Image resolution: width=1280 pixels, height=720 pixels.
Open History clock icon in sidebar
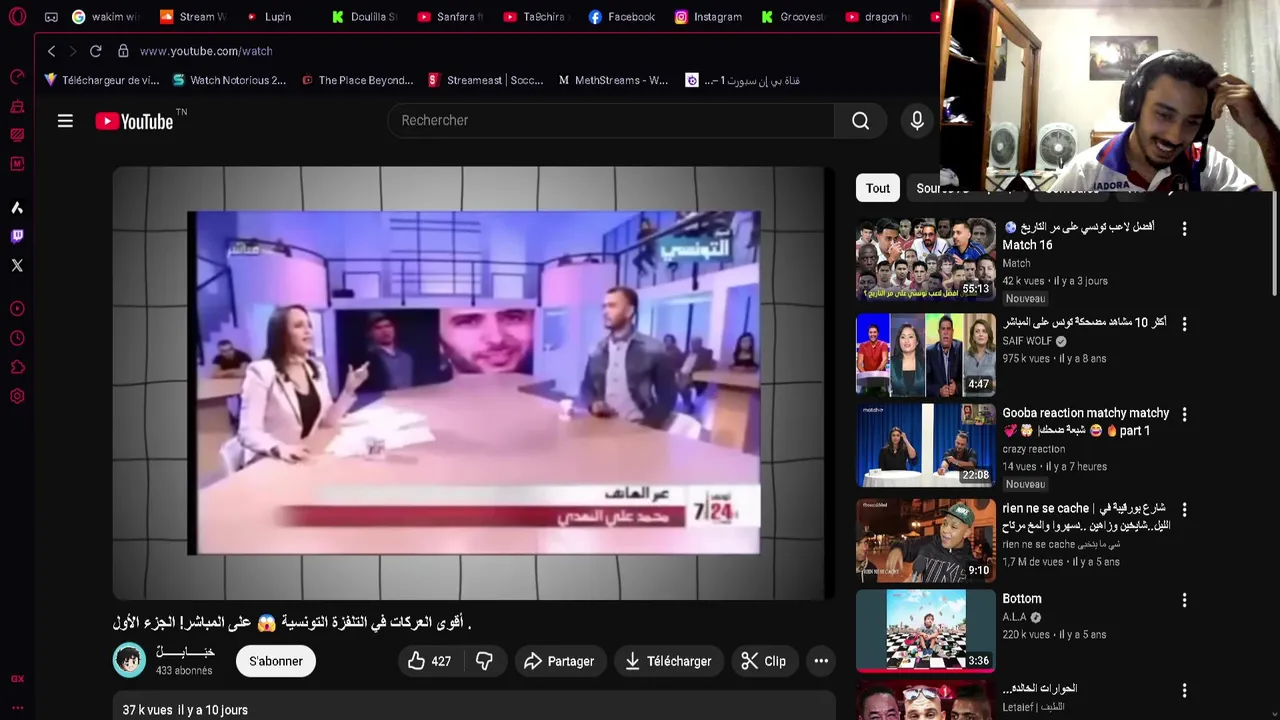17,338
